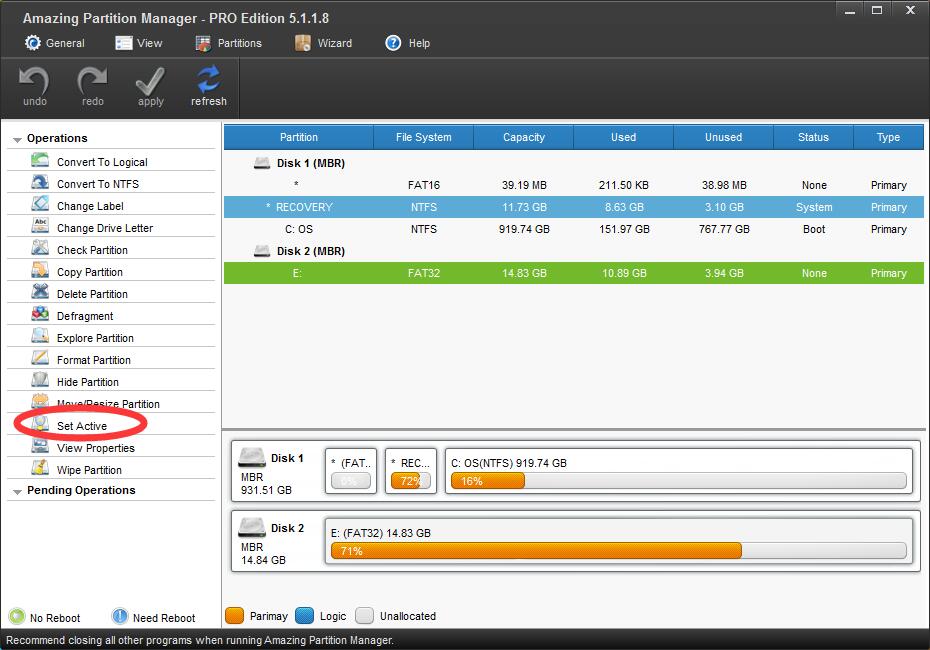Click the Check Partition icon
The height and width of the screenshot is (650, 930).
point(40,248)
